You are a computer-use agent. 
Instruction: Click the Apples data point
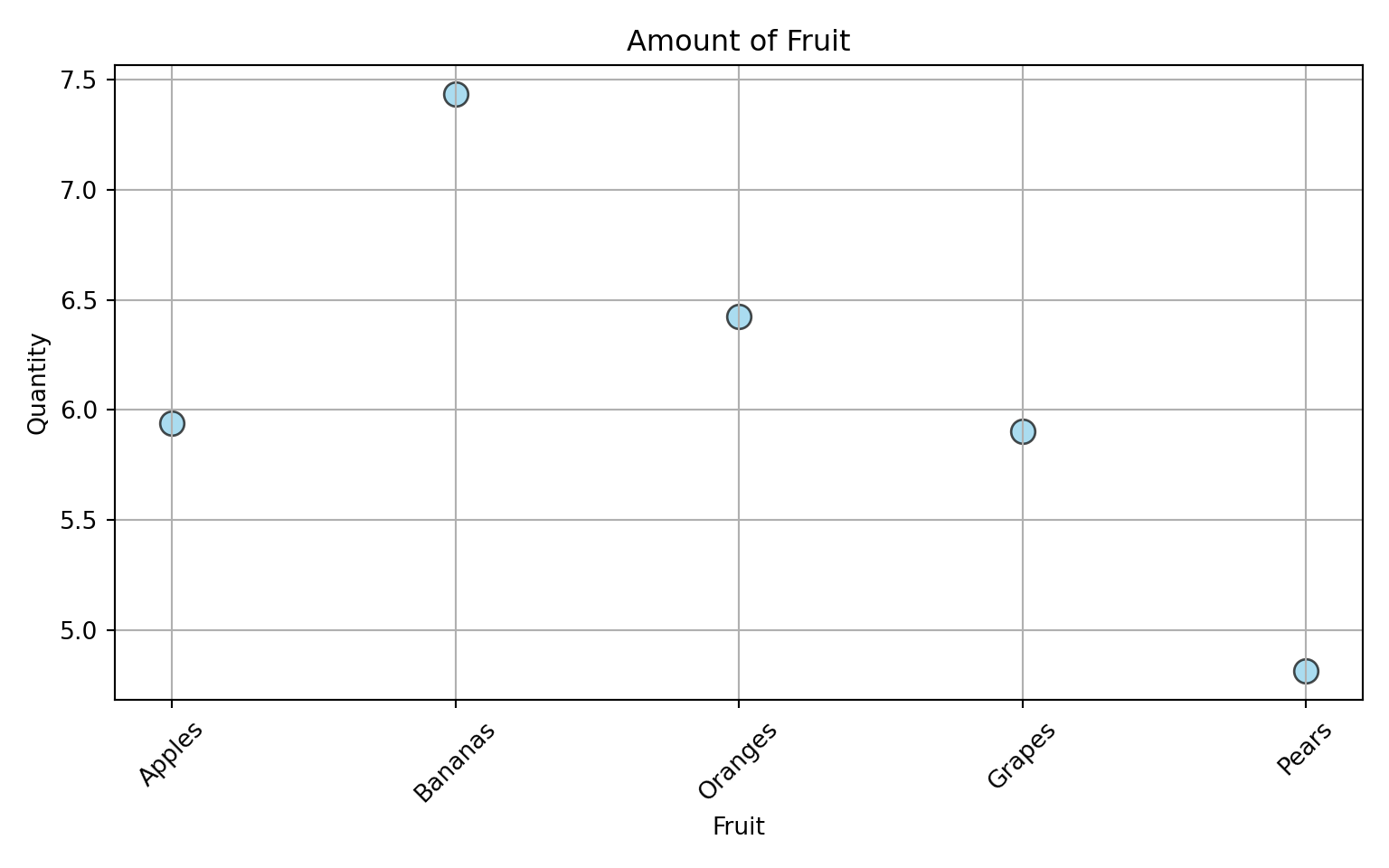coord(172,423)
